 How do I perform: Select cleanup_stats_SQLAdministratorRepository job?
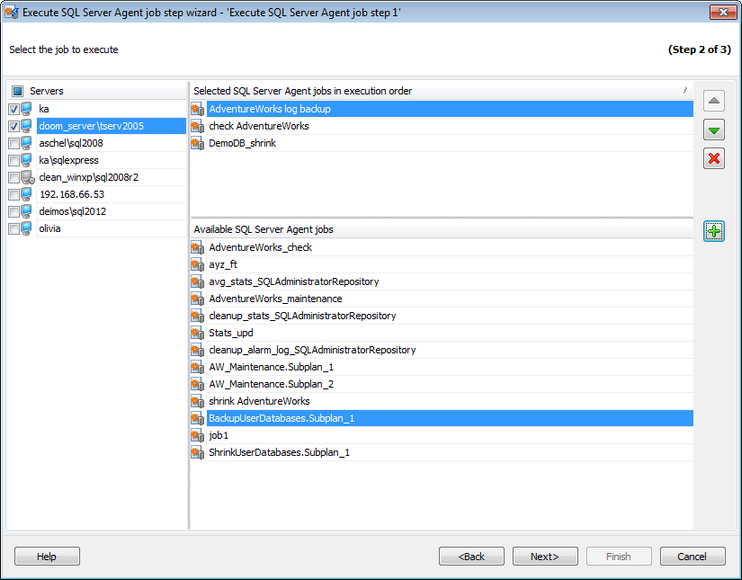tap(450, 316)
